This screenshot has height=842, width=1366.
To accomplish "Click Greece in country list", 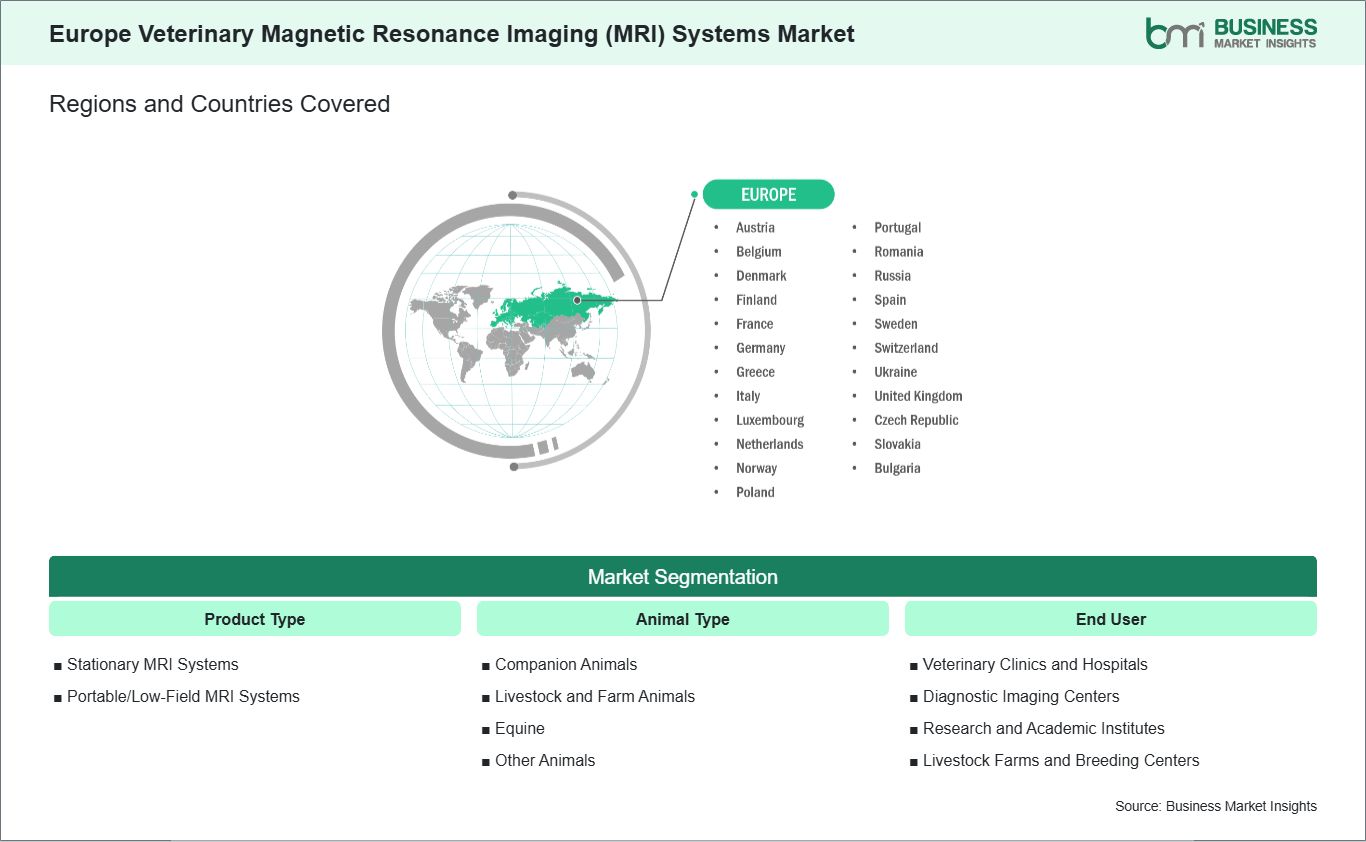I will [x=755, y=372].
